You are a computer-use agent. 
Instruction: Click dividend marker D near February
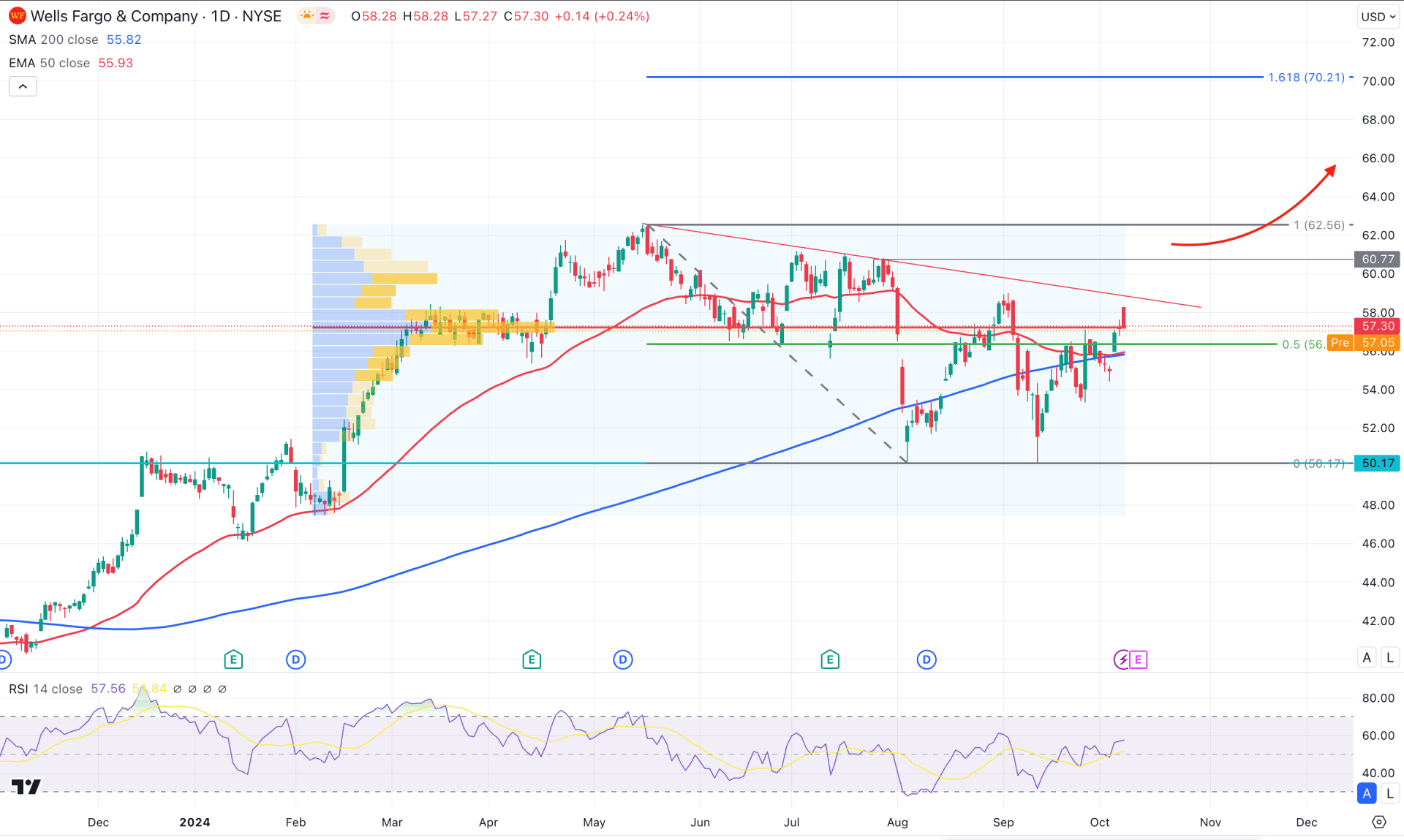(295, 659)
